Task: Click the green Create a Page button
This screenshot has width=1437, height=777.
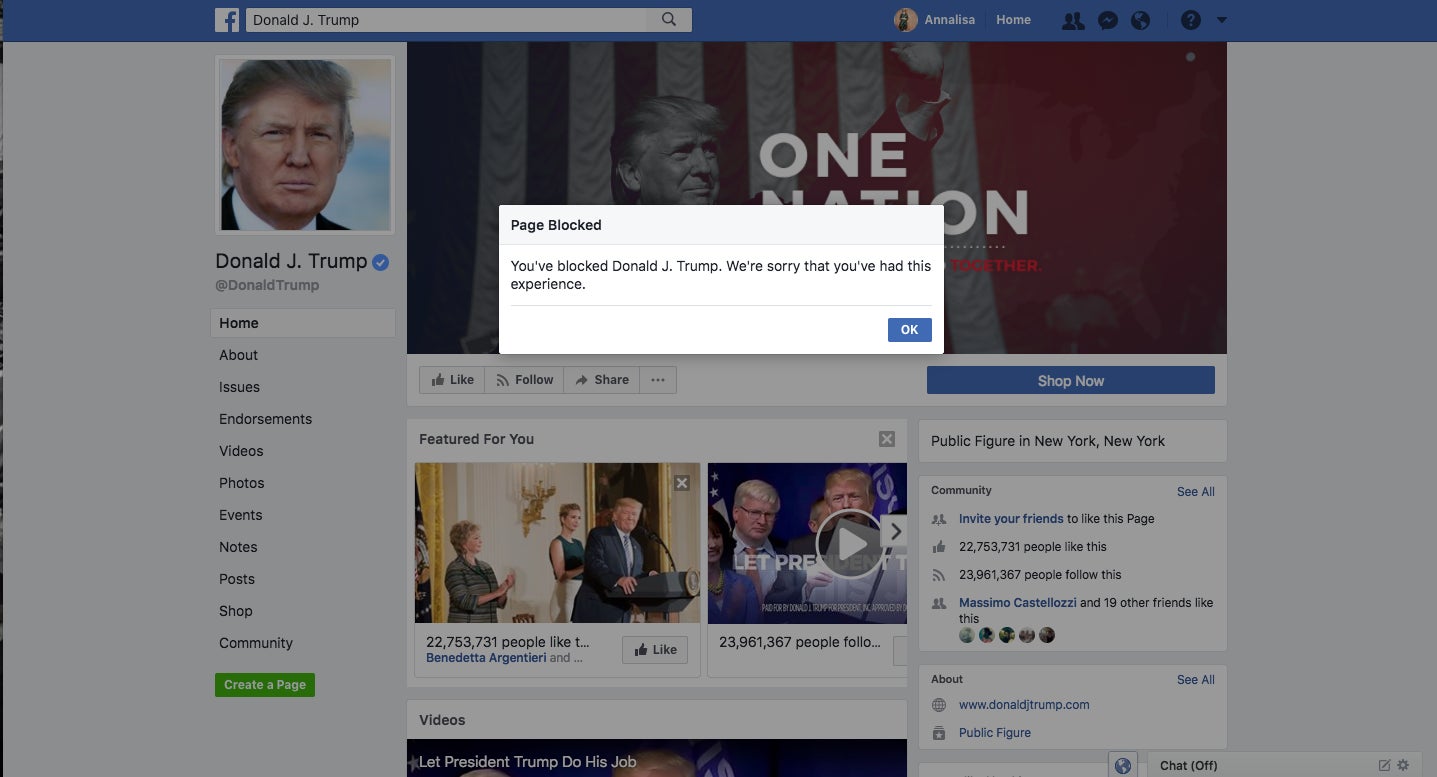Action: click(x=264, y=685)
